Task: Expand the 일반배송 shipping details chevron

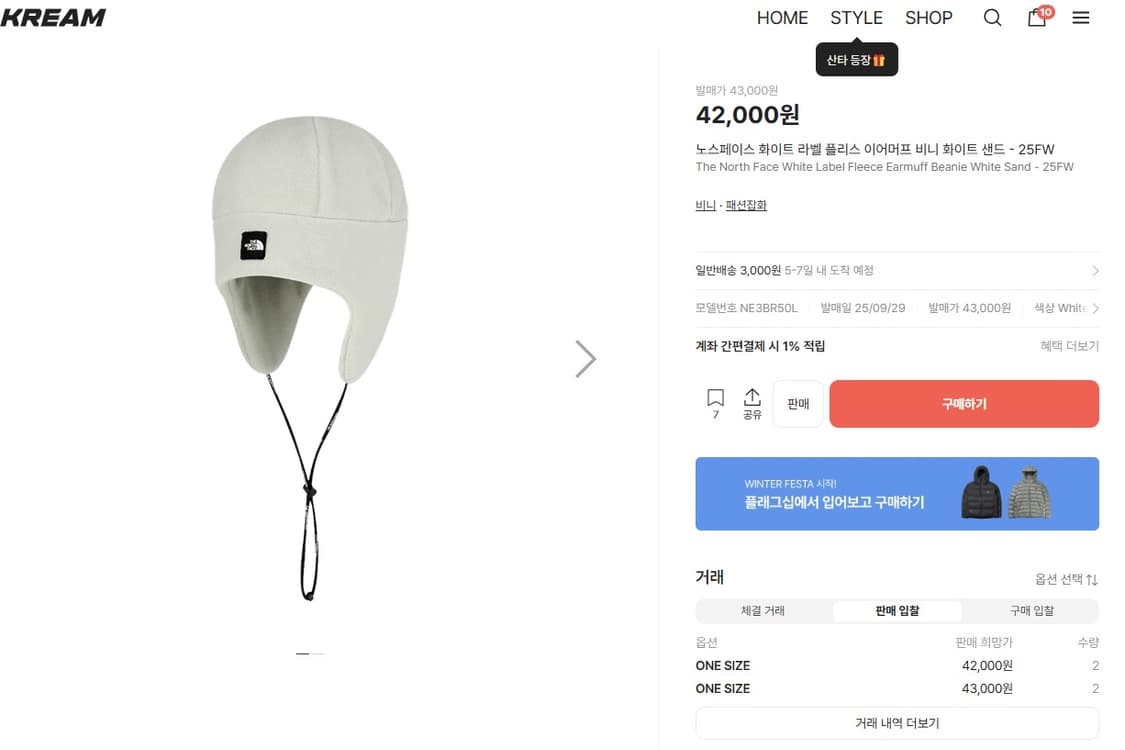Action: point(1096,270)
